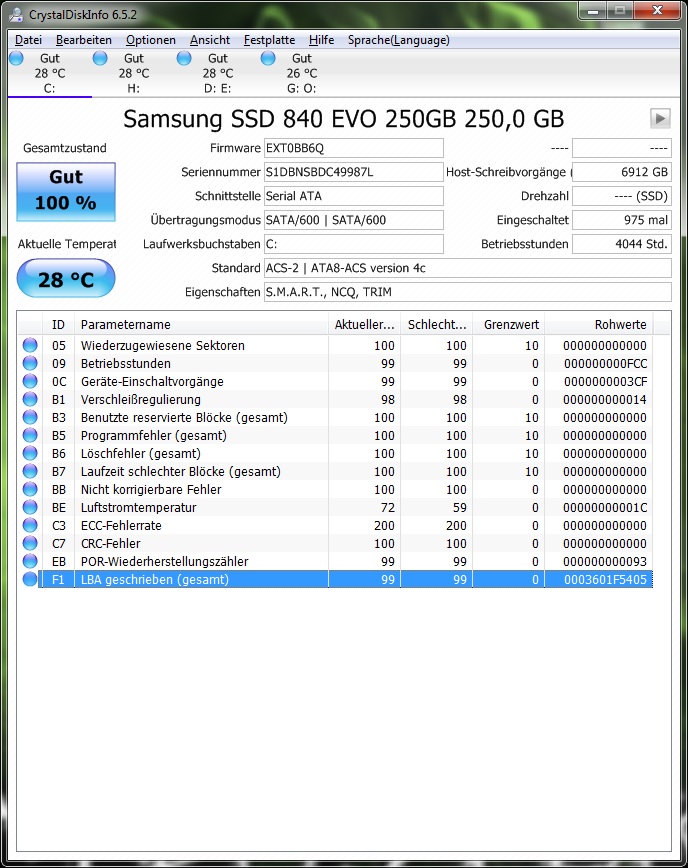This screenshot has height=868, width=688.
Task: Switch to the H: disk tab
Action: tap(133, 73)
